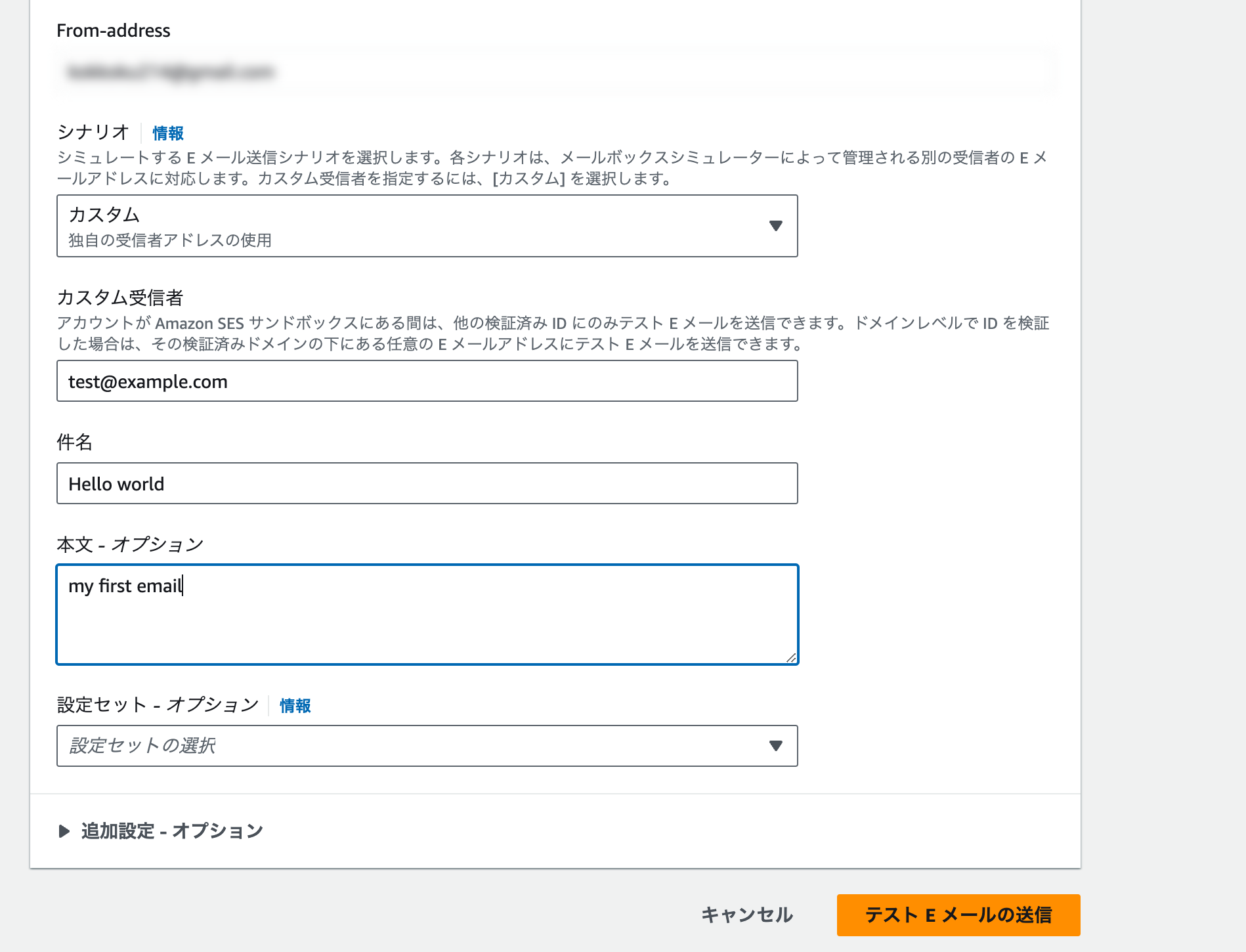
Task: Select the text test@example.com
Action: pyautogui.click(x=148, y=381)
